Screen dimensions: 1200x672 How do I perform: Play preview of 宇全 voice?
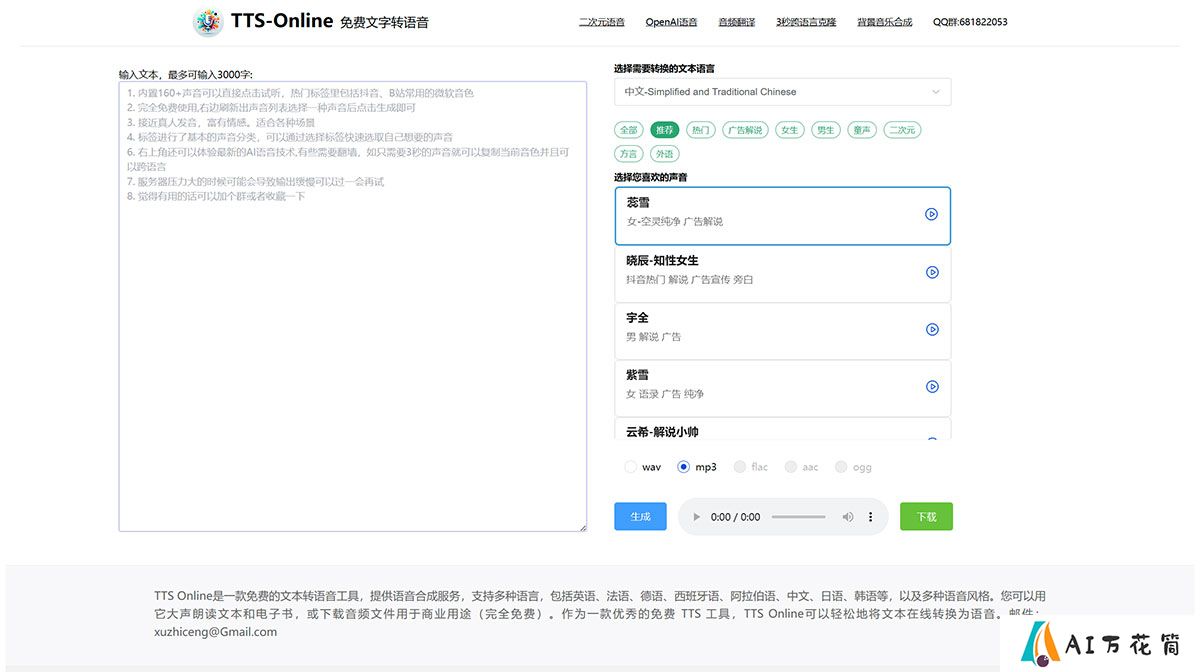pyautogui.click(x=932, y=329)
